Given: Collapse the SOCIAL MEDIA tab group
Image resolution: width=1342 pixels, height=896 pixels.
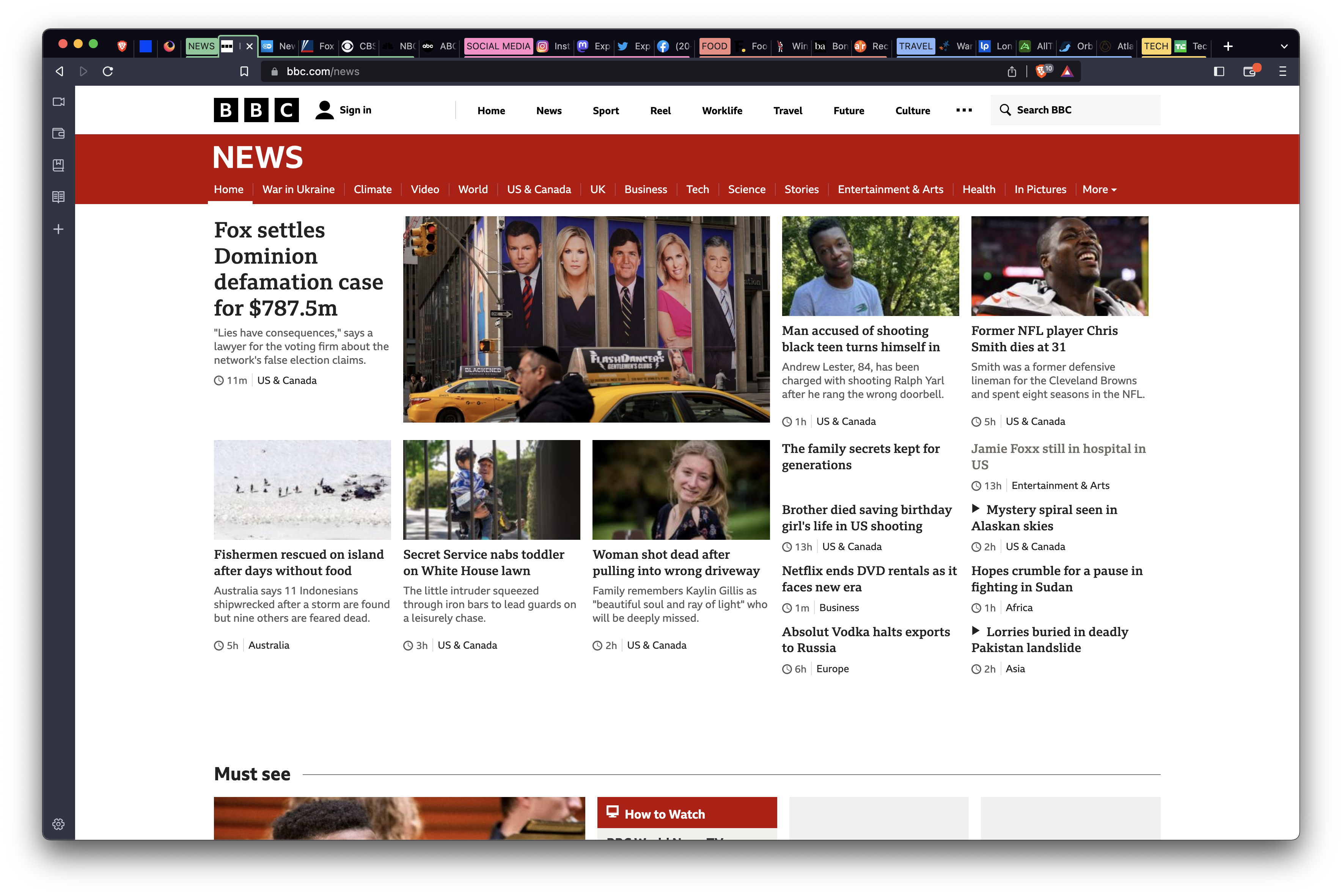Looking at the screenshot, I should 498,46.
